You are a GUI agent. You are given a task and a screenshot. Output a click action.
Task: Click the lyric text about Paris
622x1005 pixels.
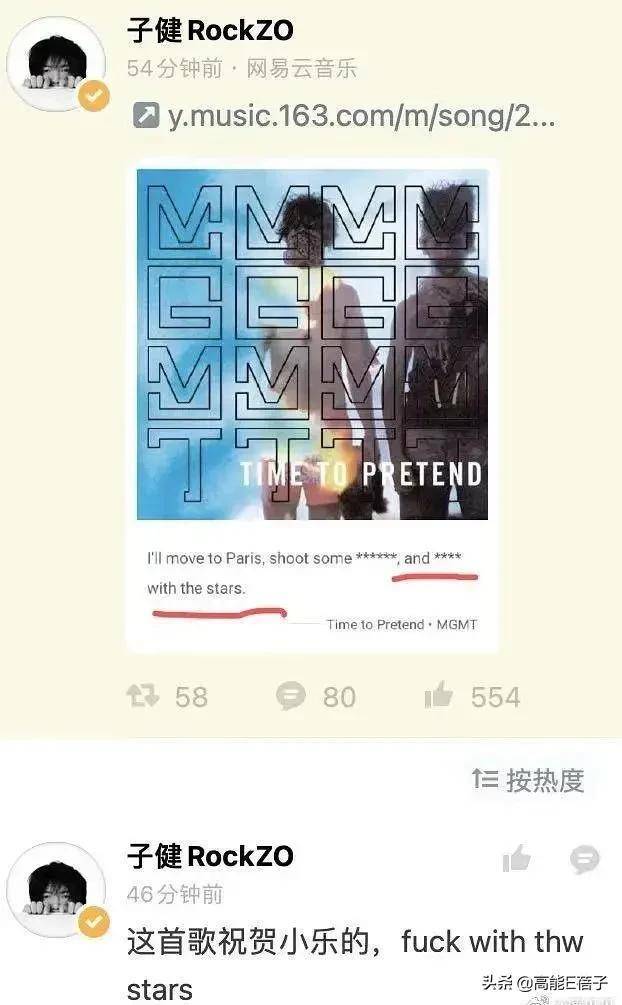(305, 572)
